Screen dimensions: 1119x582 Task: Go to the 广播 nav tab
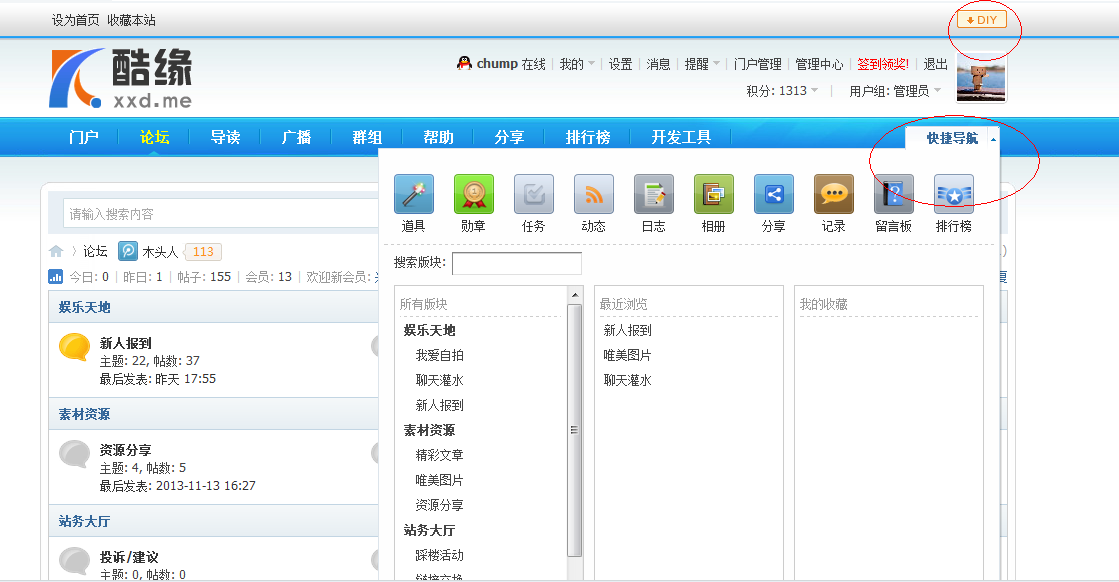[x=296, y=137]
